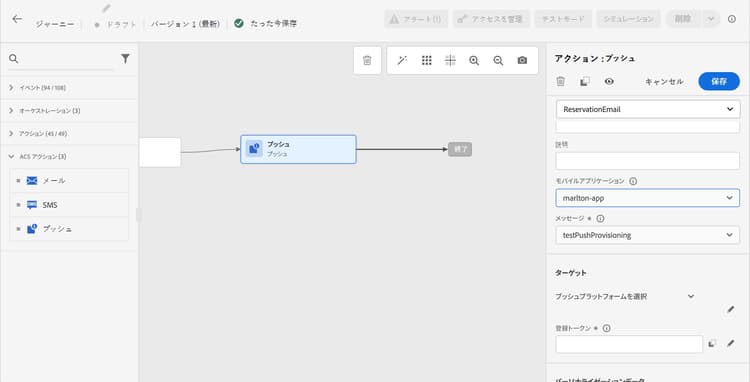Open info icon beside モバイルアプリケーション
The image size is (750, 382).
pos(633,181)
